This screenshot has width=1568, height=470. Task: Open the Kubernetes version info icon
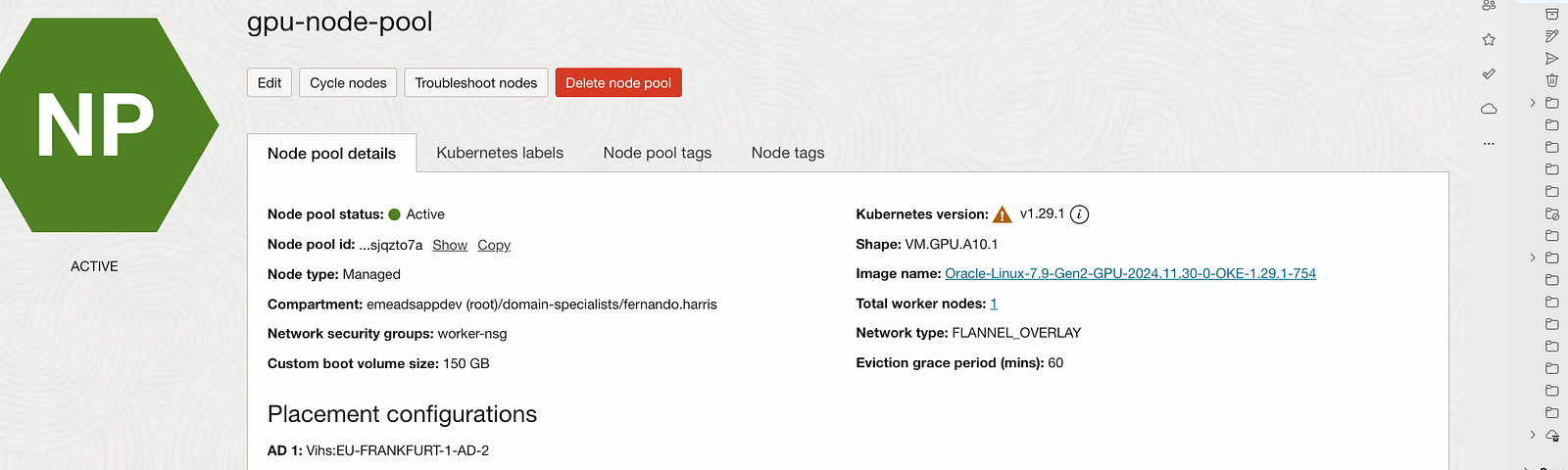tap(1079, 214)
